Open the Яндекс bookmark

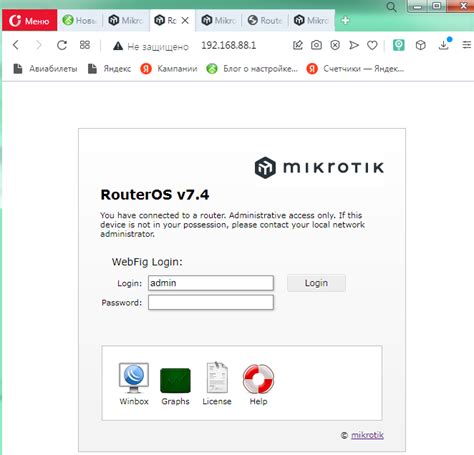point(109,69)
